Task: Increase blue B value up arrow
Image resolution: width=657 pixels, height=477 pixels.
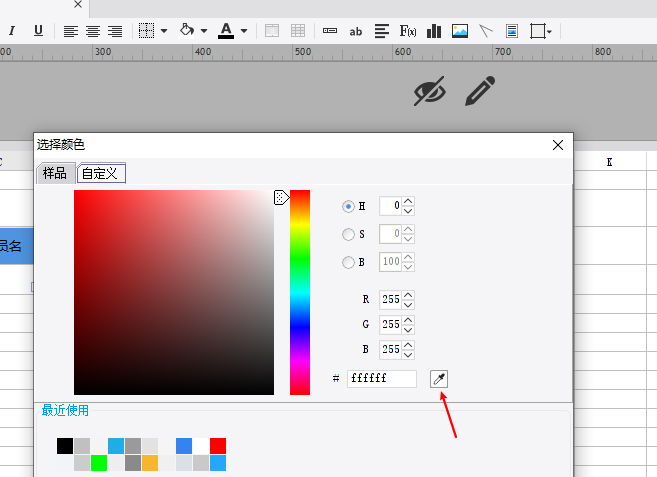Action: point(408,345)
